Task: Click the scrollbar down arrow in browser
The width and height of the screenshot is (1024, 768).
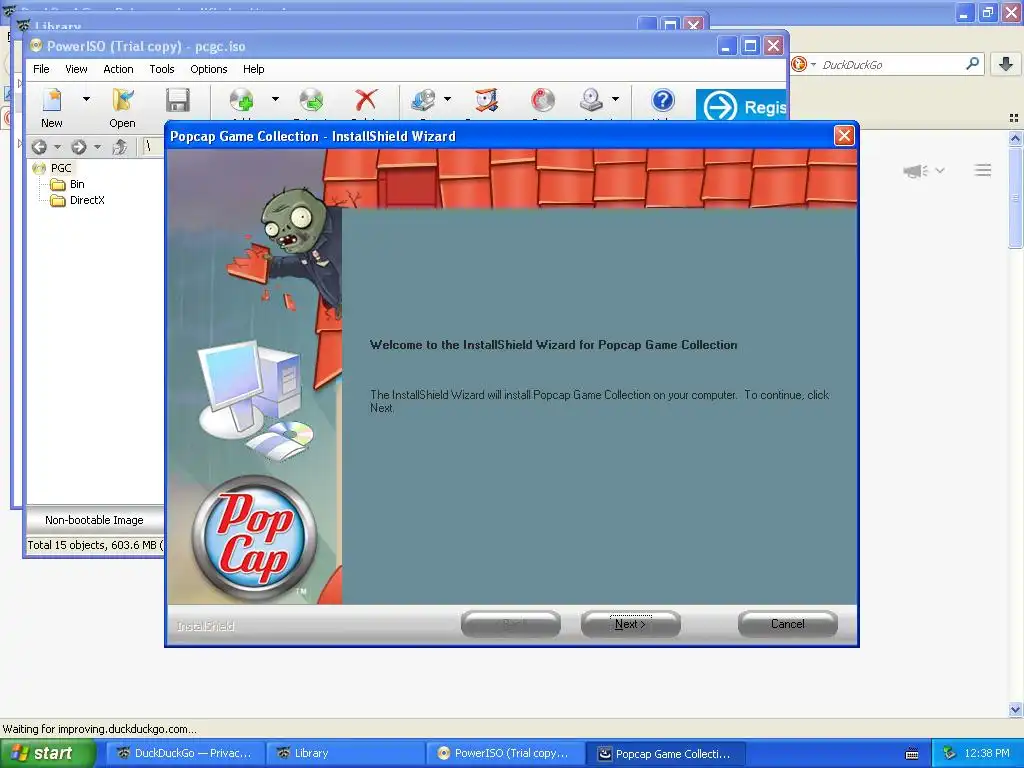Action: tap(1015, 710)
